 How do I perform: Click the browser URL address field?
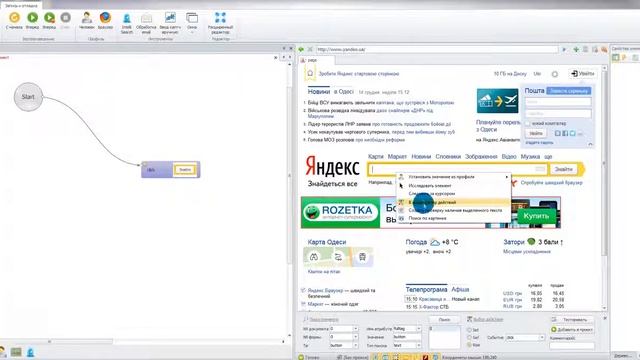437,49
